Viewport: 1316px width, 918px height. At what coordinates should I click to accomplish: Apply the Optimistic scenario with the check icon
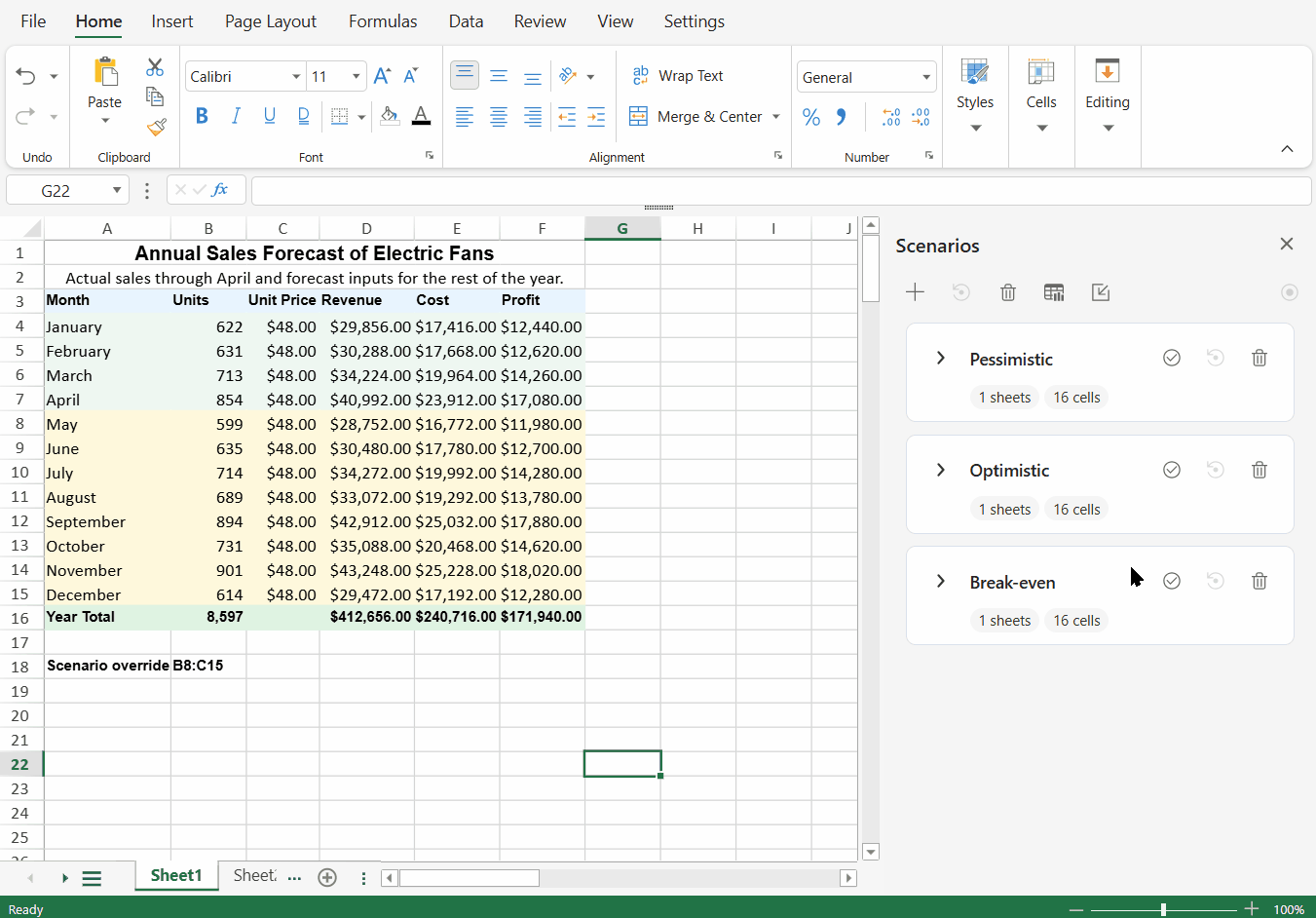pyautogui.click(x=1172, y=470)
